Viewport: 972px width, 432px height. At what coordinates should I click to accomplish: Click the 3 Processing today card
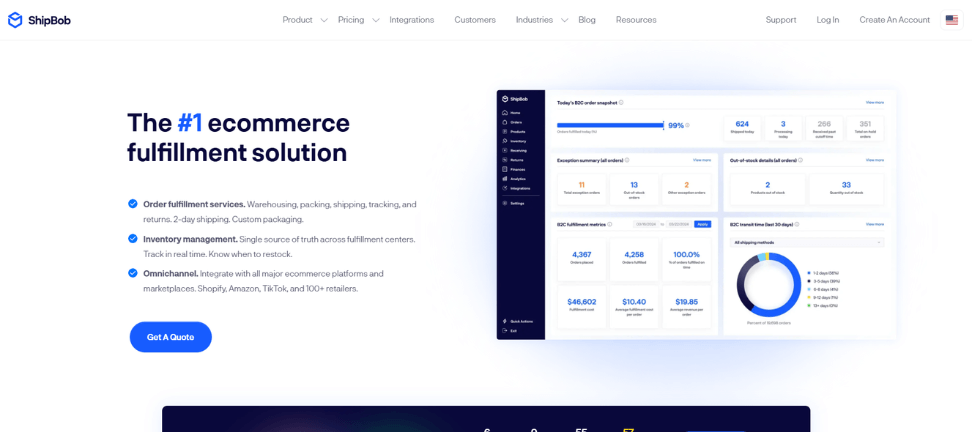point(783,128)
